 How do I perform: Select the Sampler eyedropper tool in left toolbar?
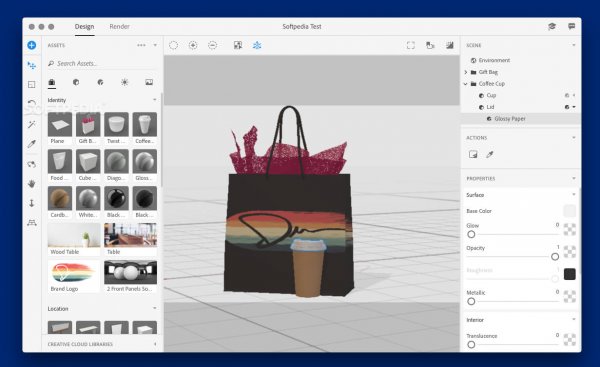[32, 144]
